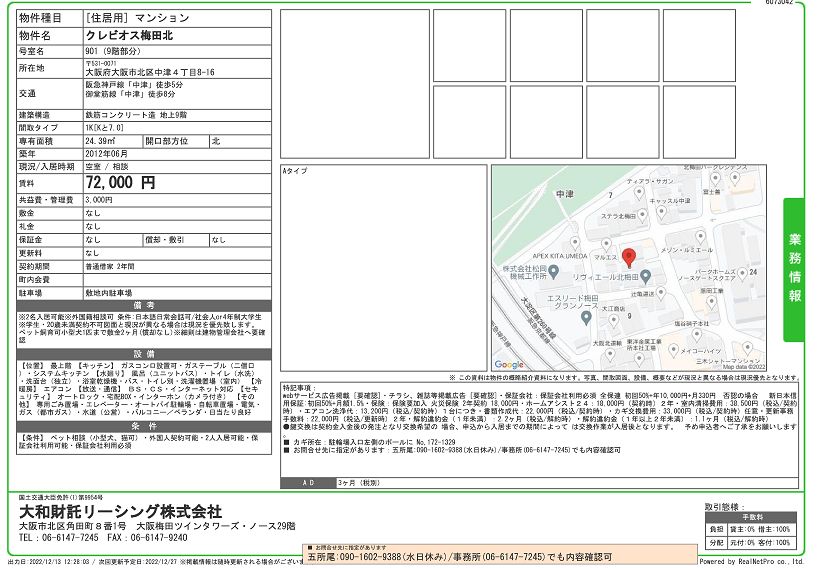820x568 pixels.
Task: Select the status 空室 / 相談
Action: point(107,167)
